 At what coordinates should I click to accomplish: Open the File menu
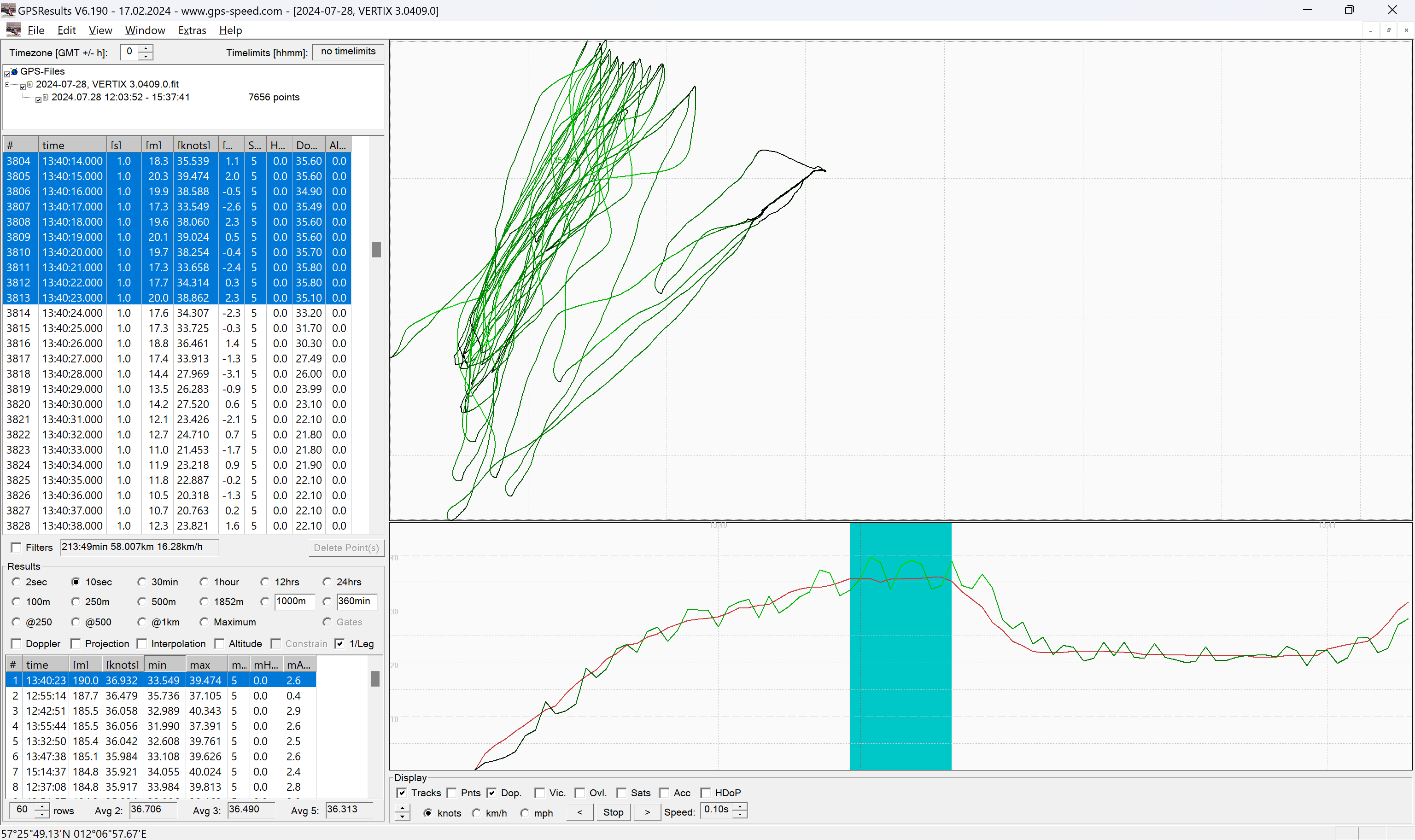point(35,30)
